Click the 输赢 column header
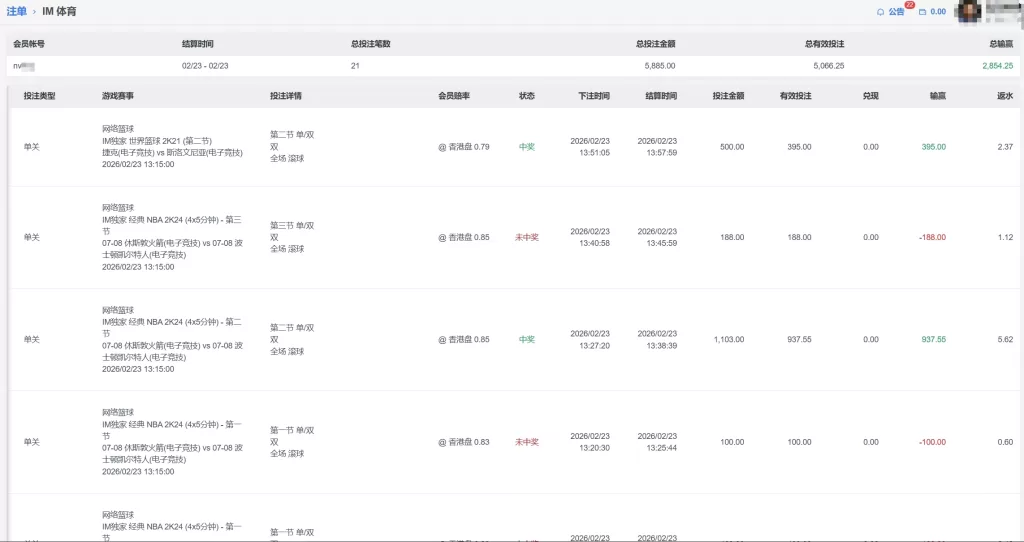Viewport: 1024px width, 542px height. point(937,96)
